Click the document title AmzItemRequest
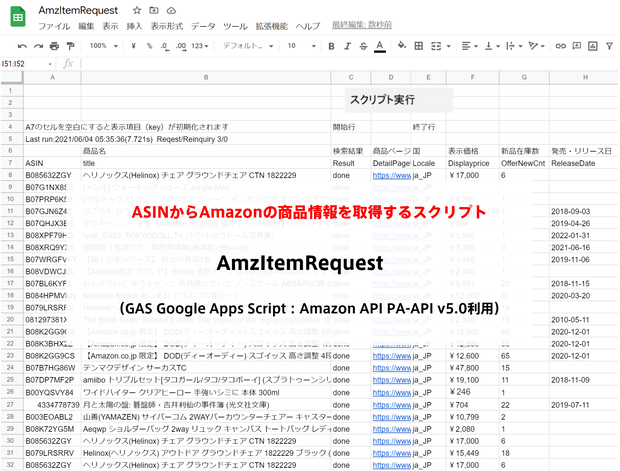The image size is (620, 471). tap(78, 10)
